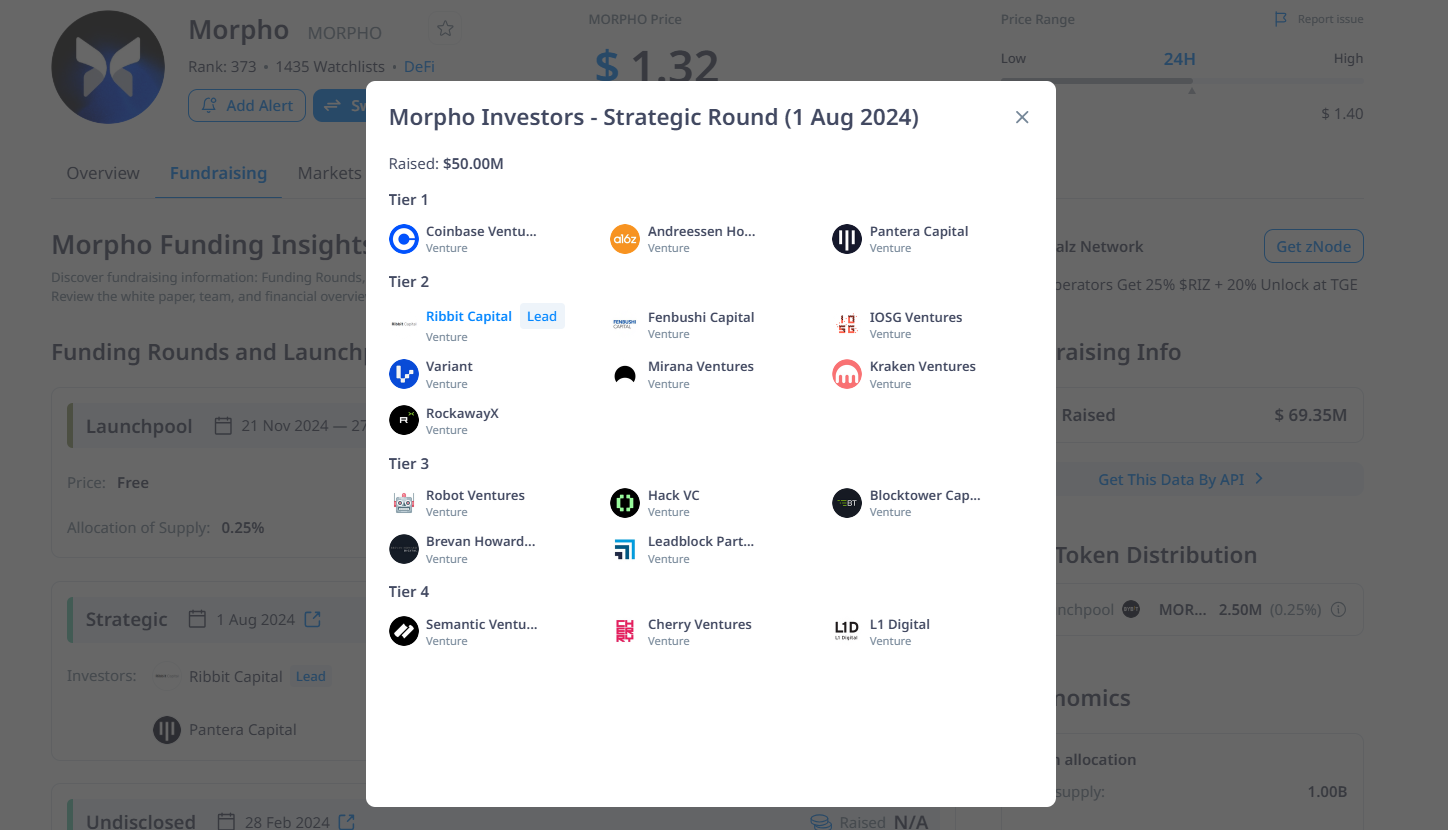Open Pantera Capital name in modal
Image resolution: width=1448 pixels, height=830 pixels.
[919, 231]
